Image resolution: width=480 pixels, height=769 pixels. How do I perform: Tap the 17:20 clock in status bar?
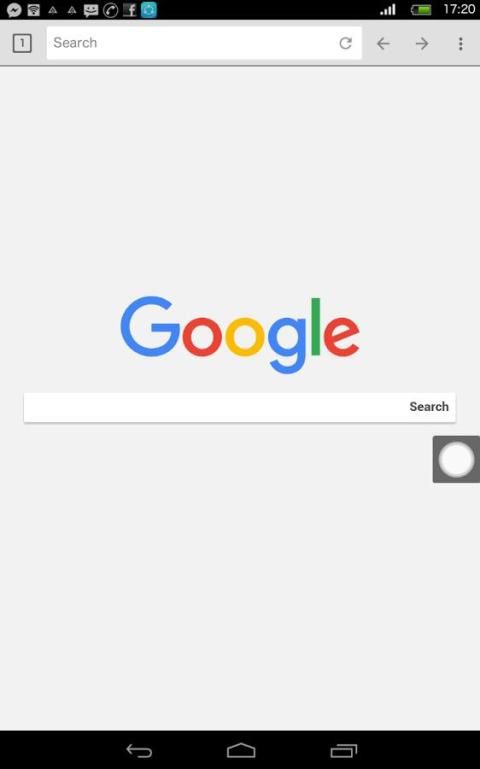pos(459,9)
